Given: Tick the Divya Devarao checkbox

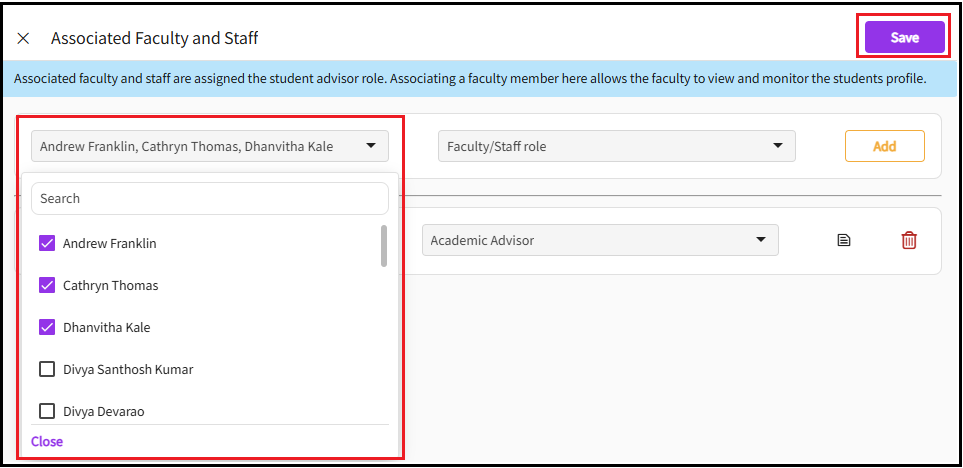Looking at the screenshot, I should coord(47,411).
